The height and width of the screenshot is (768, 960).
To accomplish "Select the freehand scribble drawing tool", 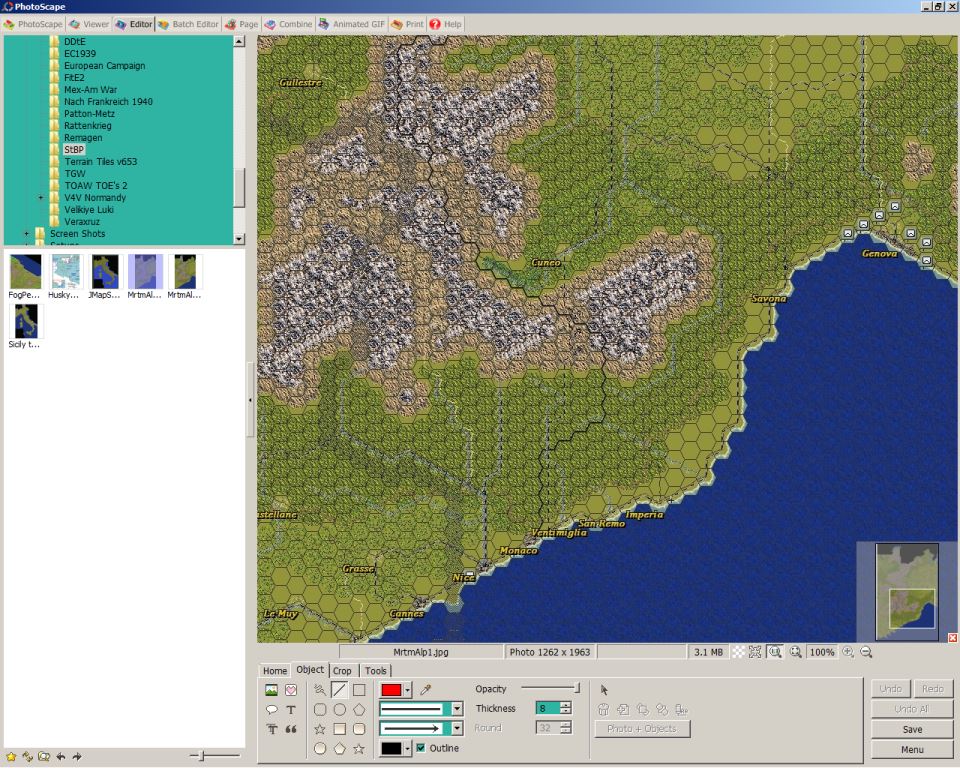I will pyautogui.click(x=320, y=690).
